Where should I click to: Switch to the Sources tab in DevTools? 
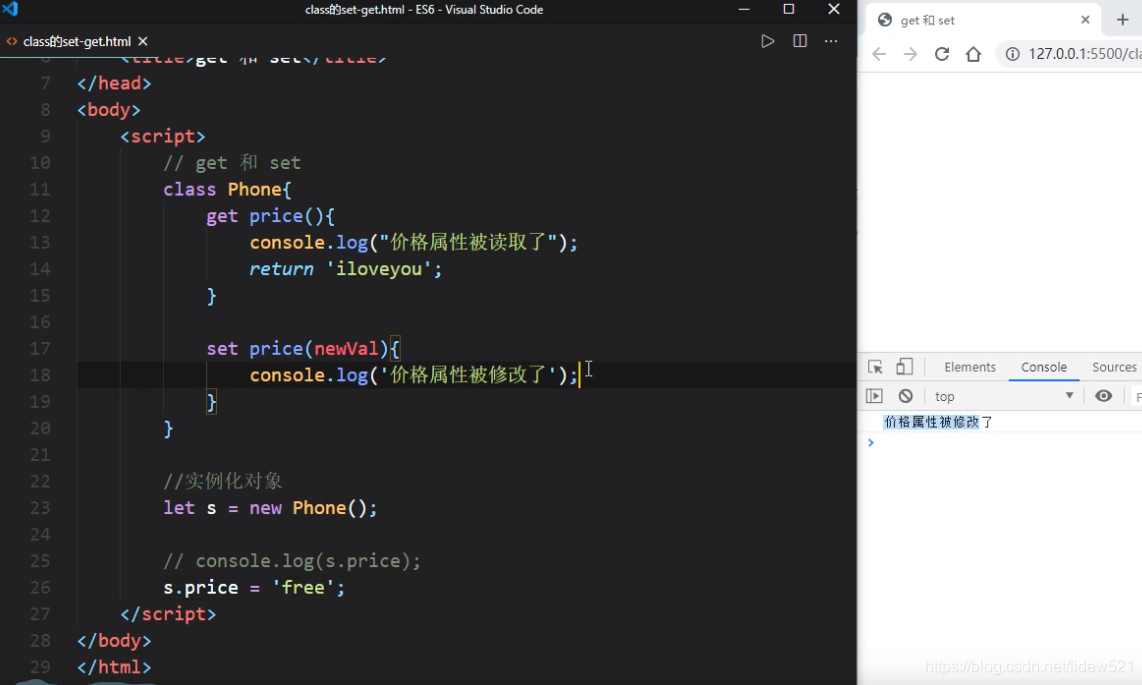[1114, 368]
